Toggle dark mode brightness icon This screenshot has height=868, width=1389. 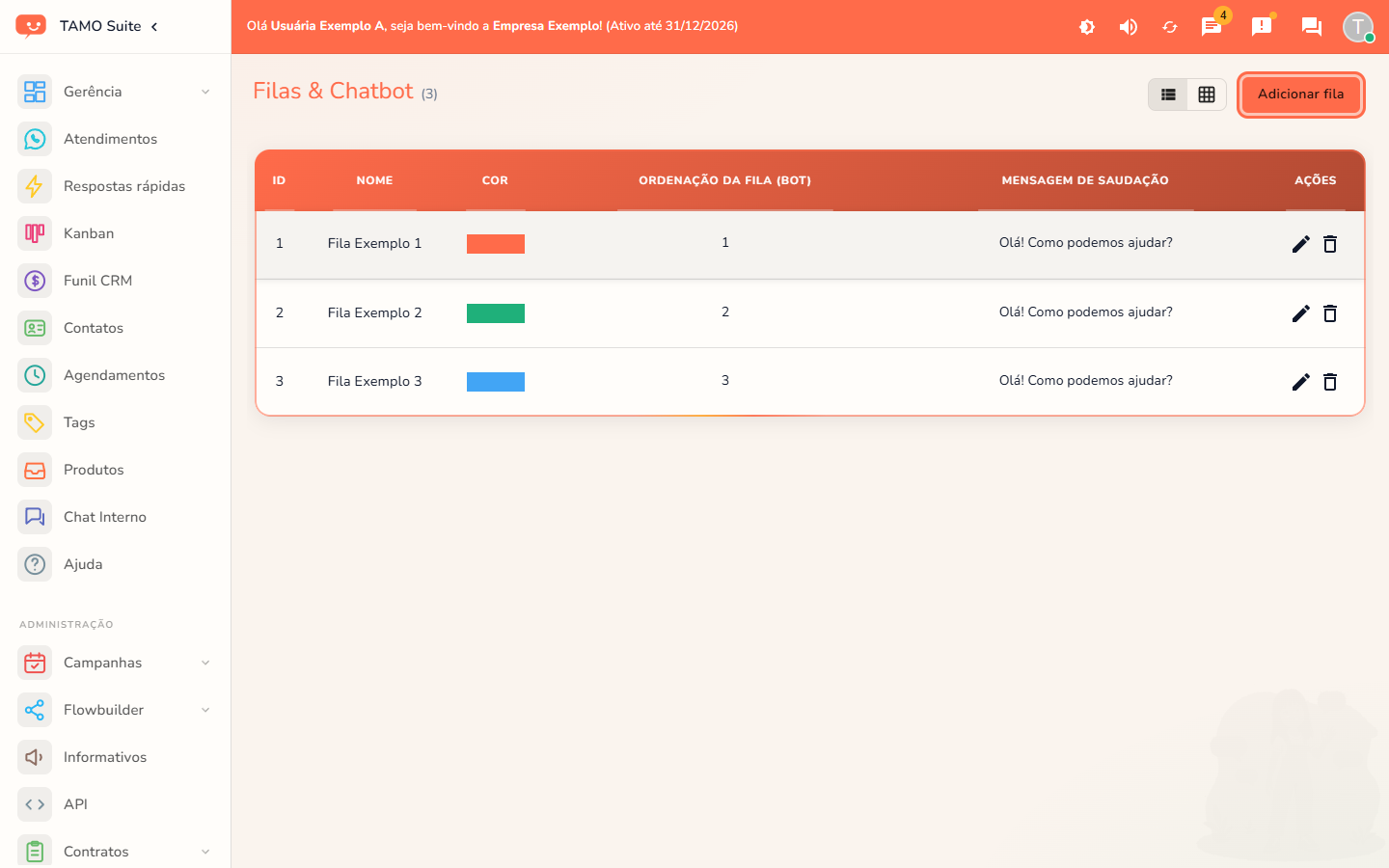tap(1087, 27)
